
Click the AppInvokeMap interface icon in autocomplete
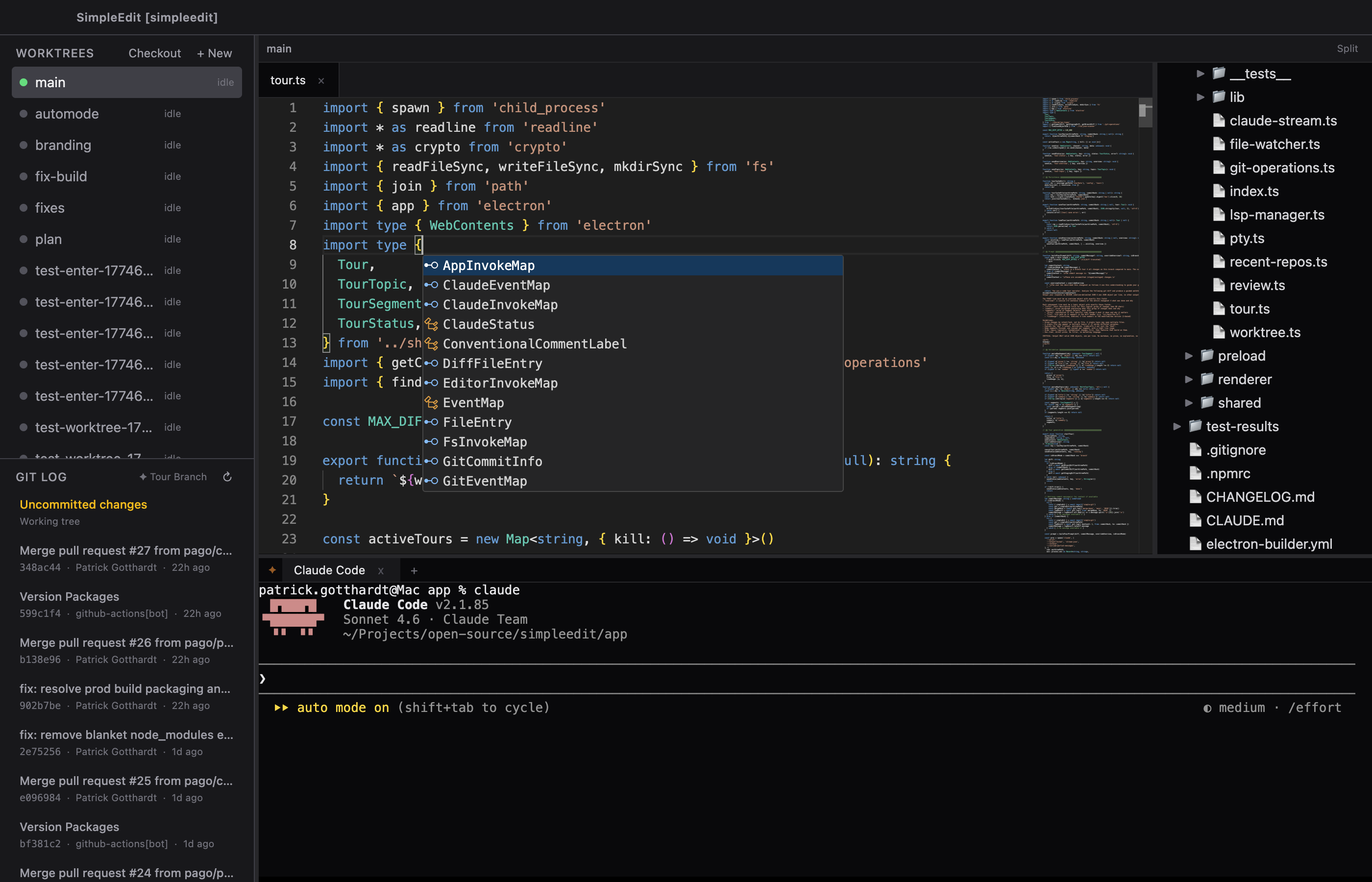pos(431,265)
